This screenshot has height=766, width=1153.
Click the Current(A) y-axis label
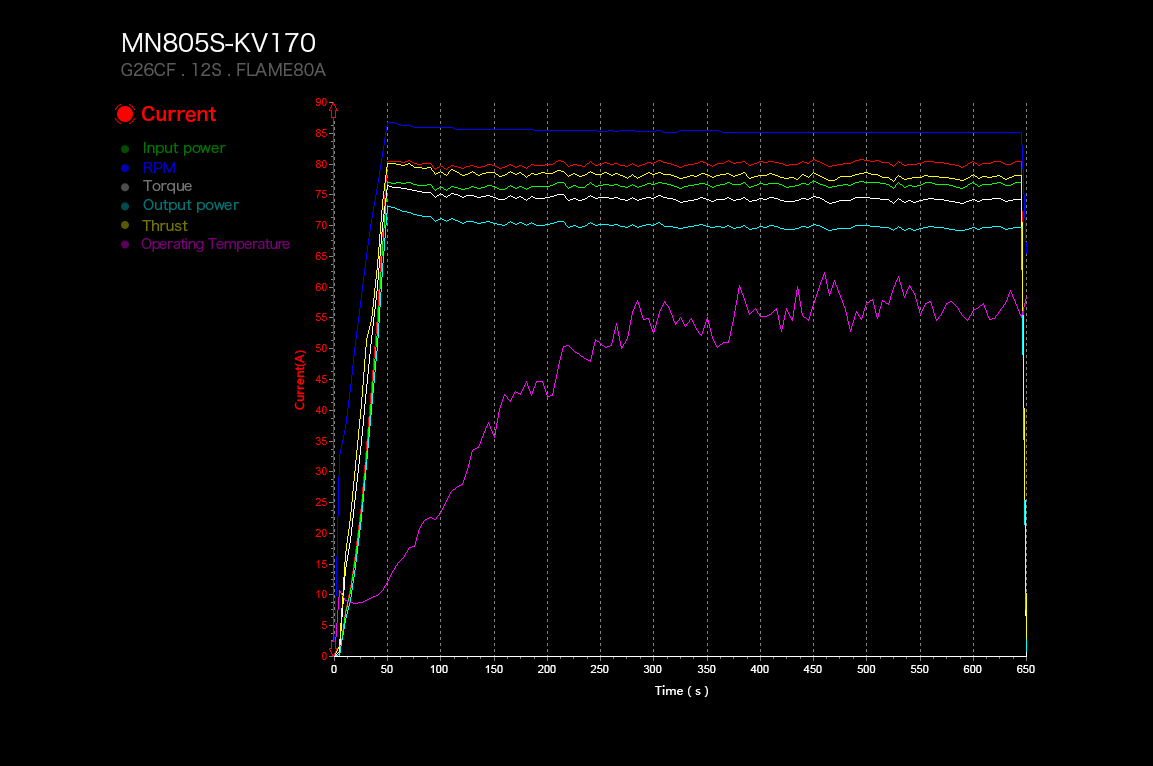[x=299, y=380]
